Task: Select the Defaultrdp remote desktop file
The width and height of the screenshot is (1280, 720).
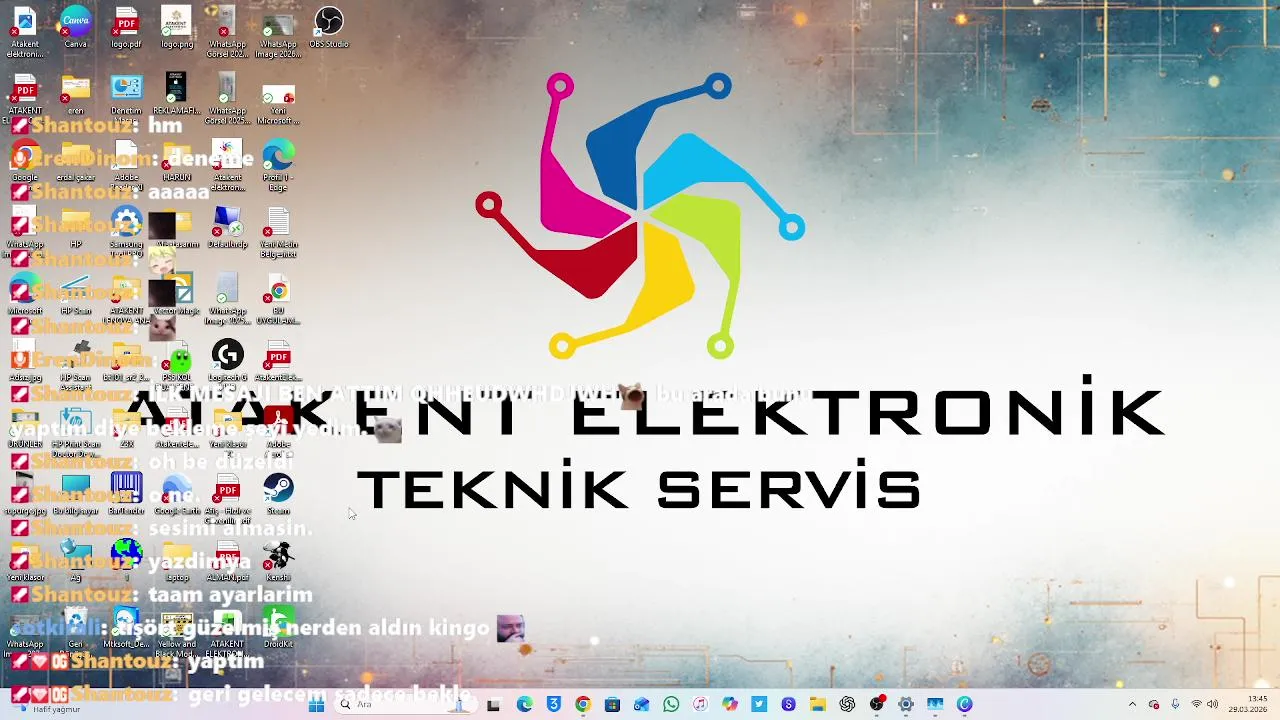Action: pyautogui.click(x=227, y=227)
